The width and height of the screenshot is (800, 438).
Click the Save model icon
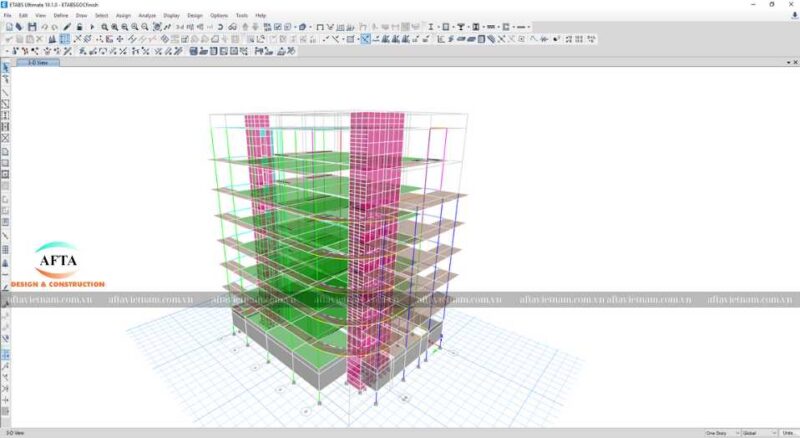pyautogui.click(x=32, y=27)
